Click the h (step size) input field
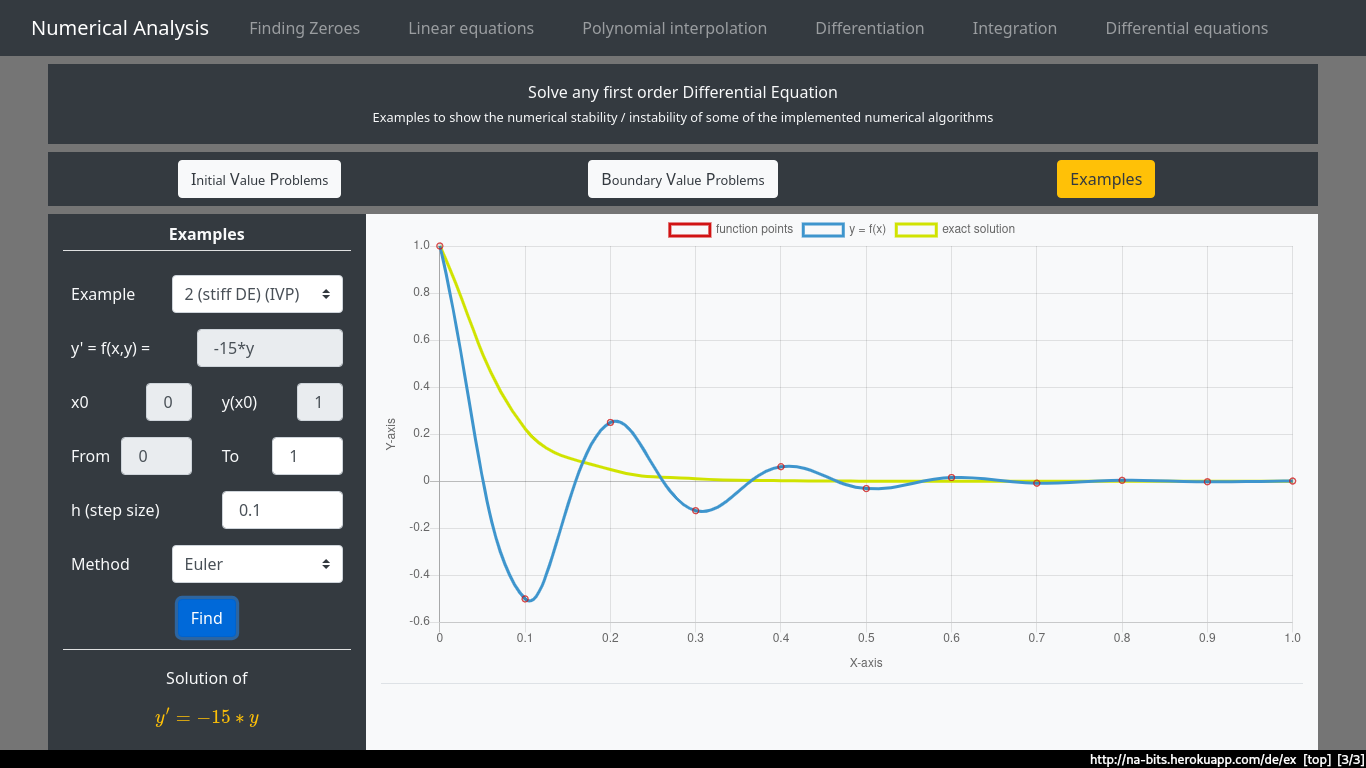Image resolution: width=1366 pixels, height=768 pixels. (x=282, y=510)
